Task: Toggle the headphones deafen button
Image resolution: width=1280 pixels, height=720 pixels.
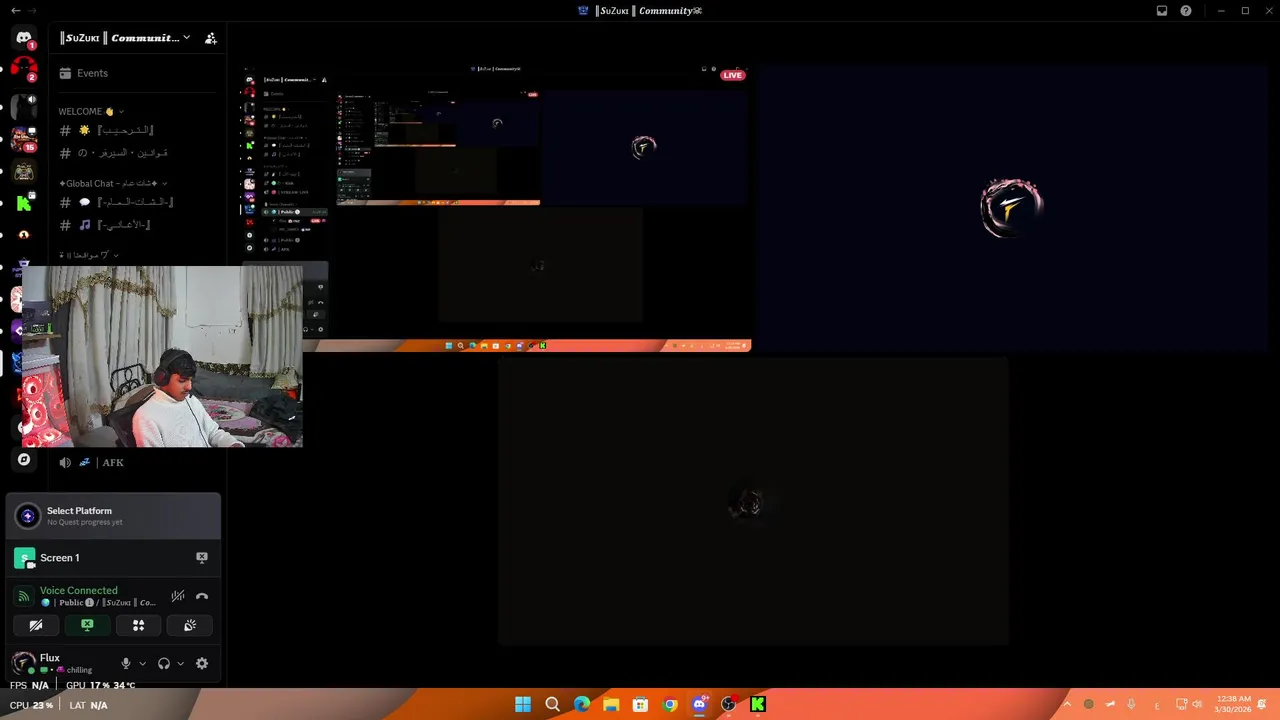Action: [x=164, y=663]
